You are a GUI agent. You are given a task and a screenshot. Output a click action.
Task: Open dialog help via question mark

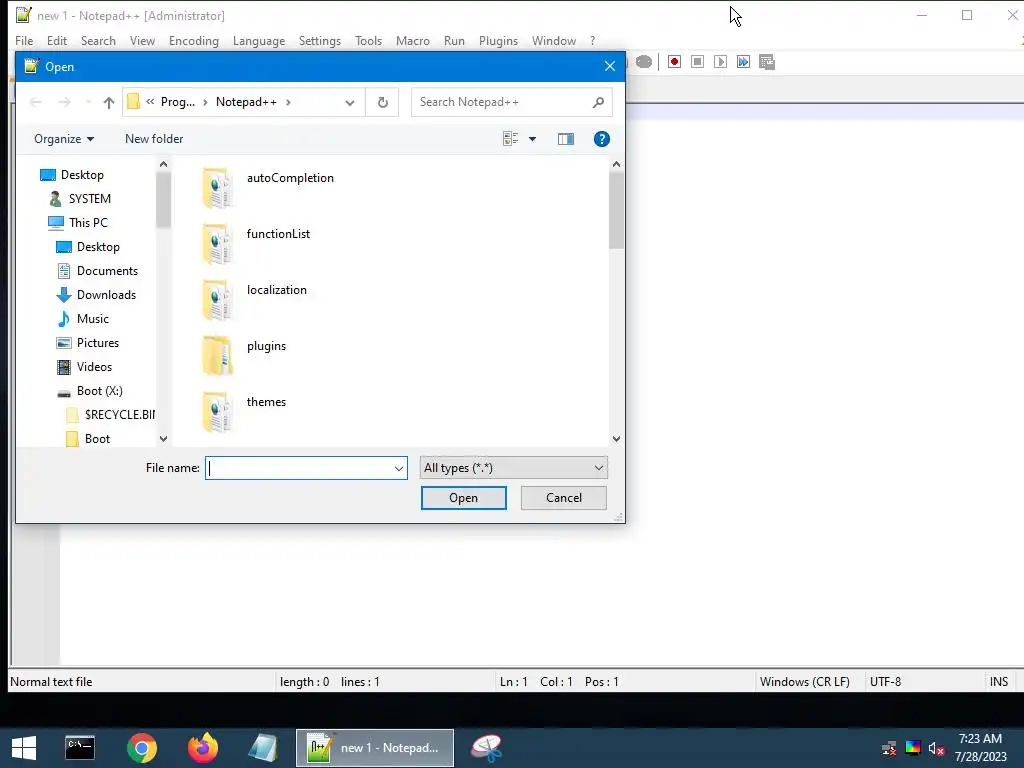[601, 139]
